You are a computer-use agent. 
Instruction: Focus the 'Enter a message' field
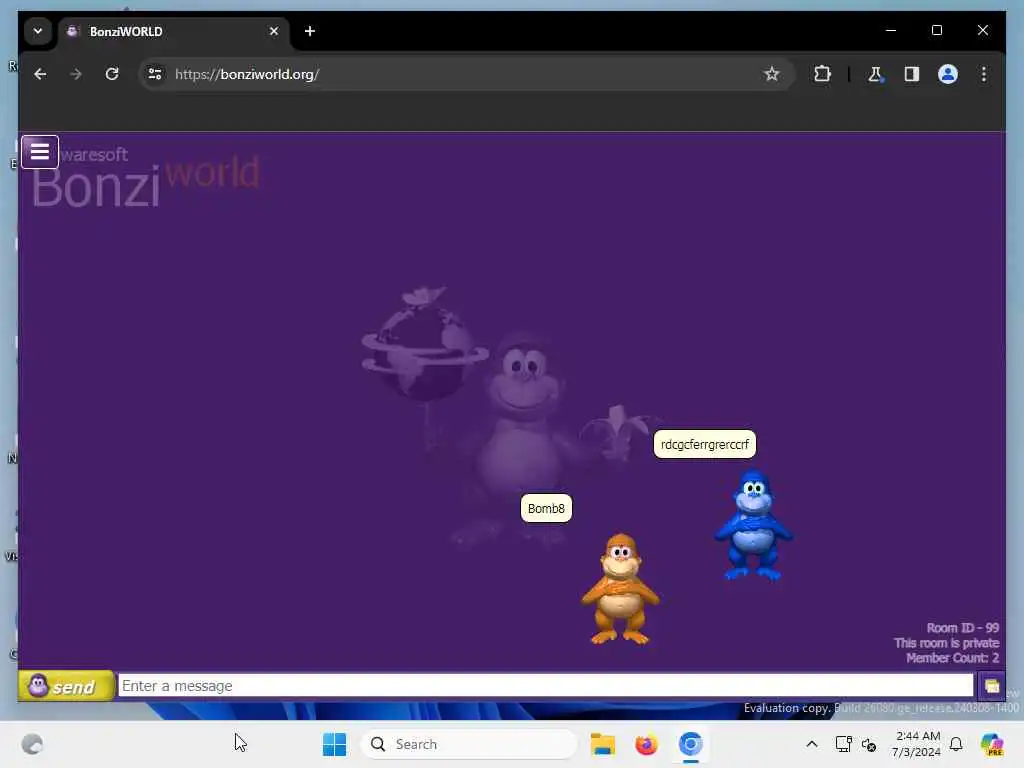pos(545,686)
